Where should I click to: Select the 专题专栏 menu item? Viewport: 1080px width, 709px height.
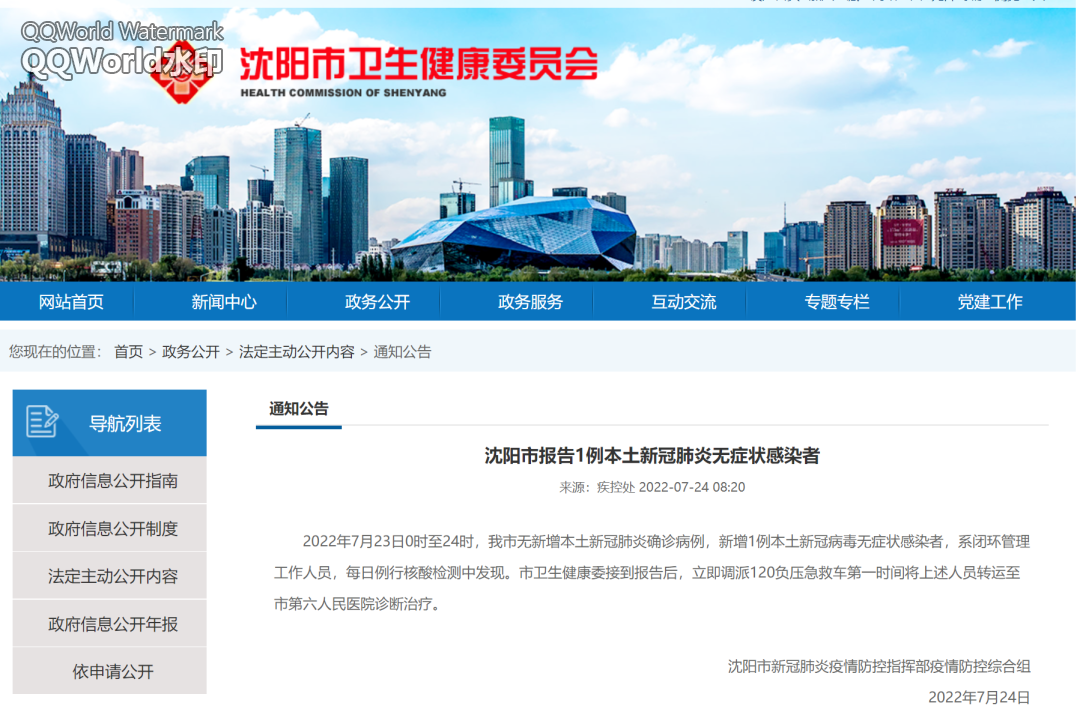837,302
